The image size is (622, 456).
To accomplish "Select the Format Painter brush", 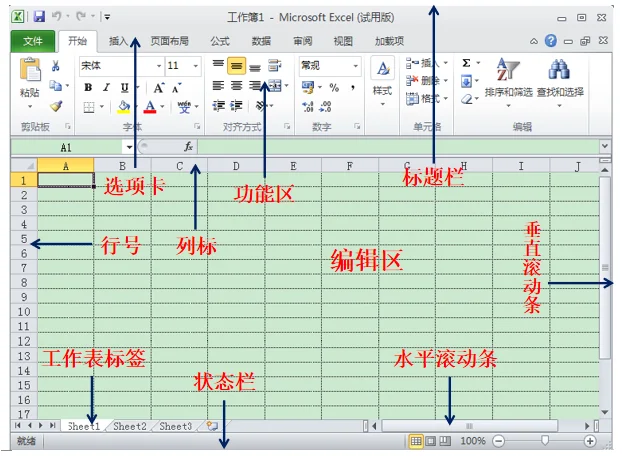I will coord(56,106).
